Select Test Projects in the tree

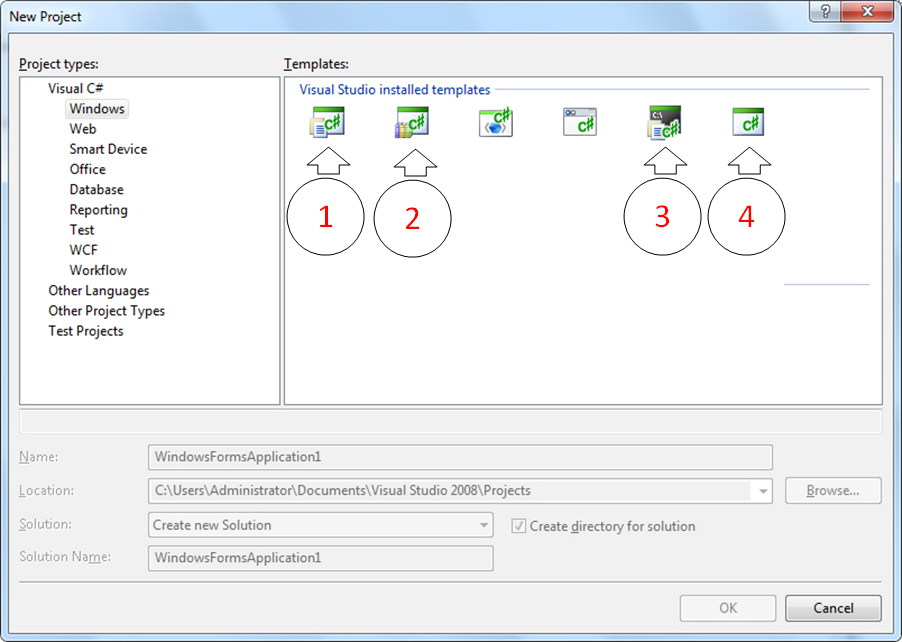[x=86, y=331]
